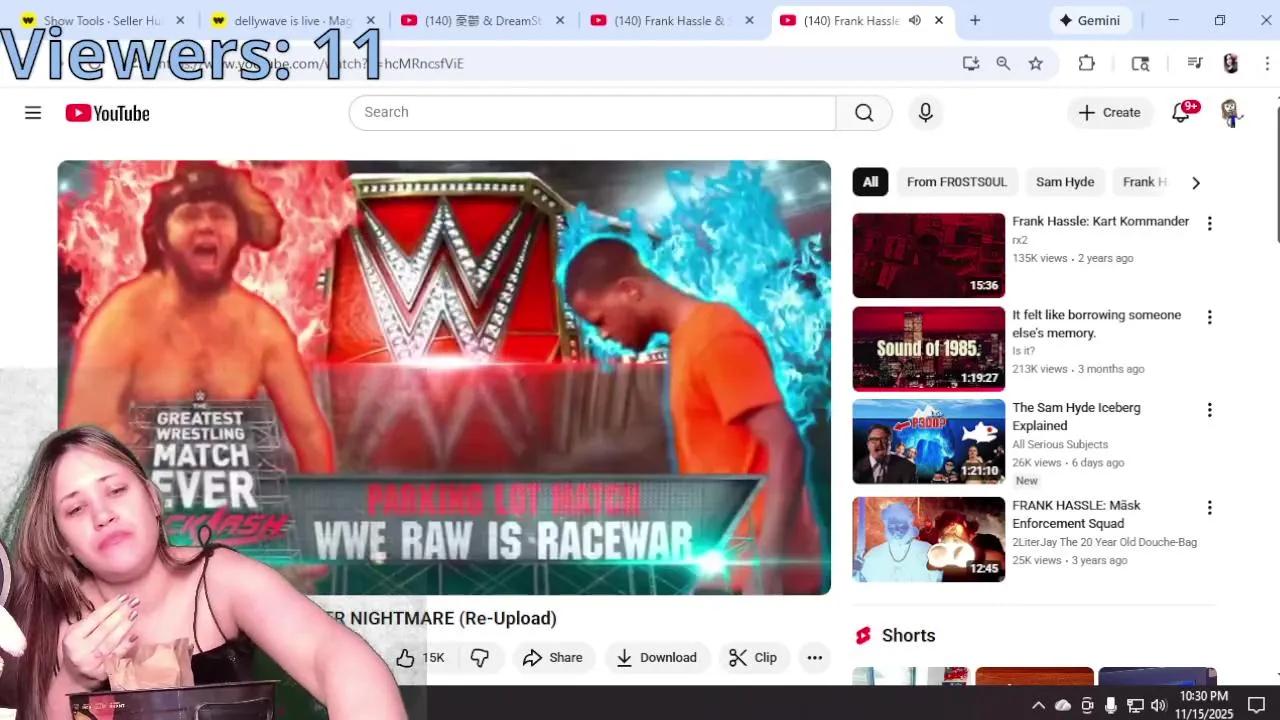
Task: Open the account avatar menu
Action: [x=1231, y=113]
